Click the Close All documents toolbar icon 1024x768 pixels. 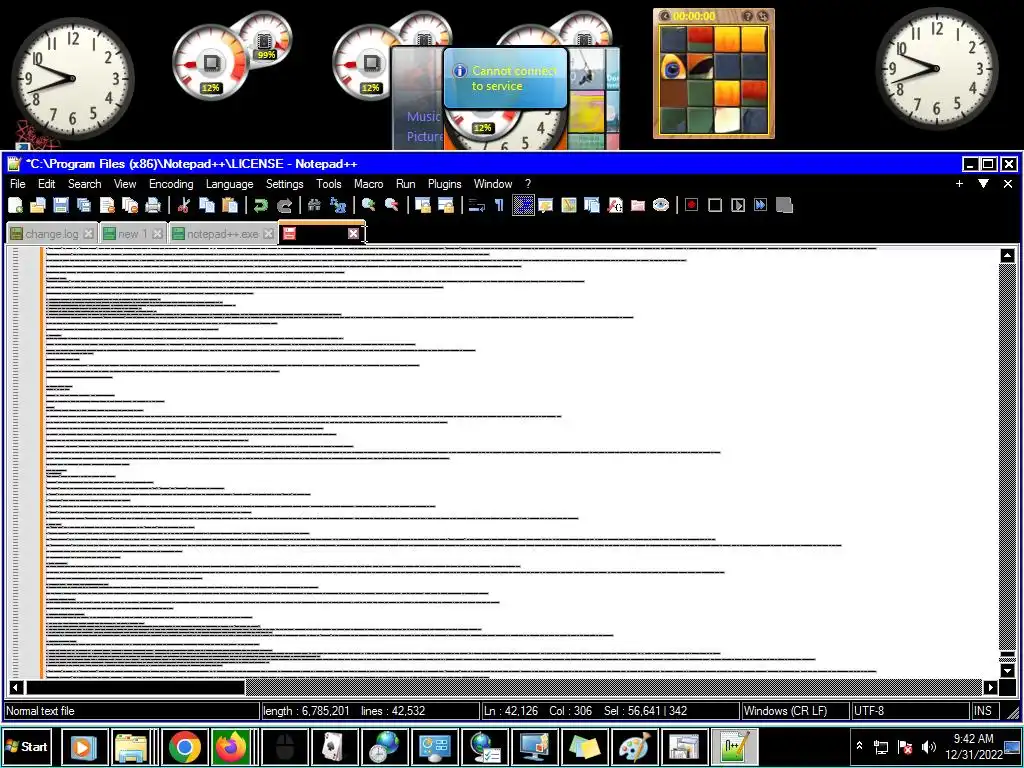[130, 206]
